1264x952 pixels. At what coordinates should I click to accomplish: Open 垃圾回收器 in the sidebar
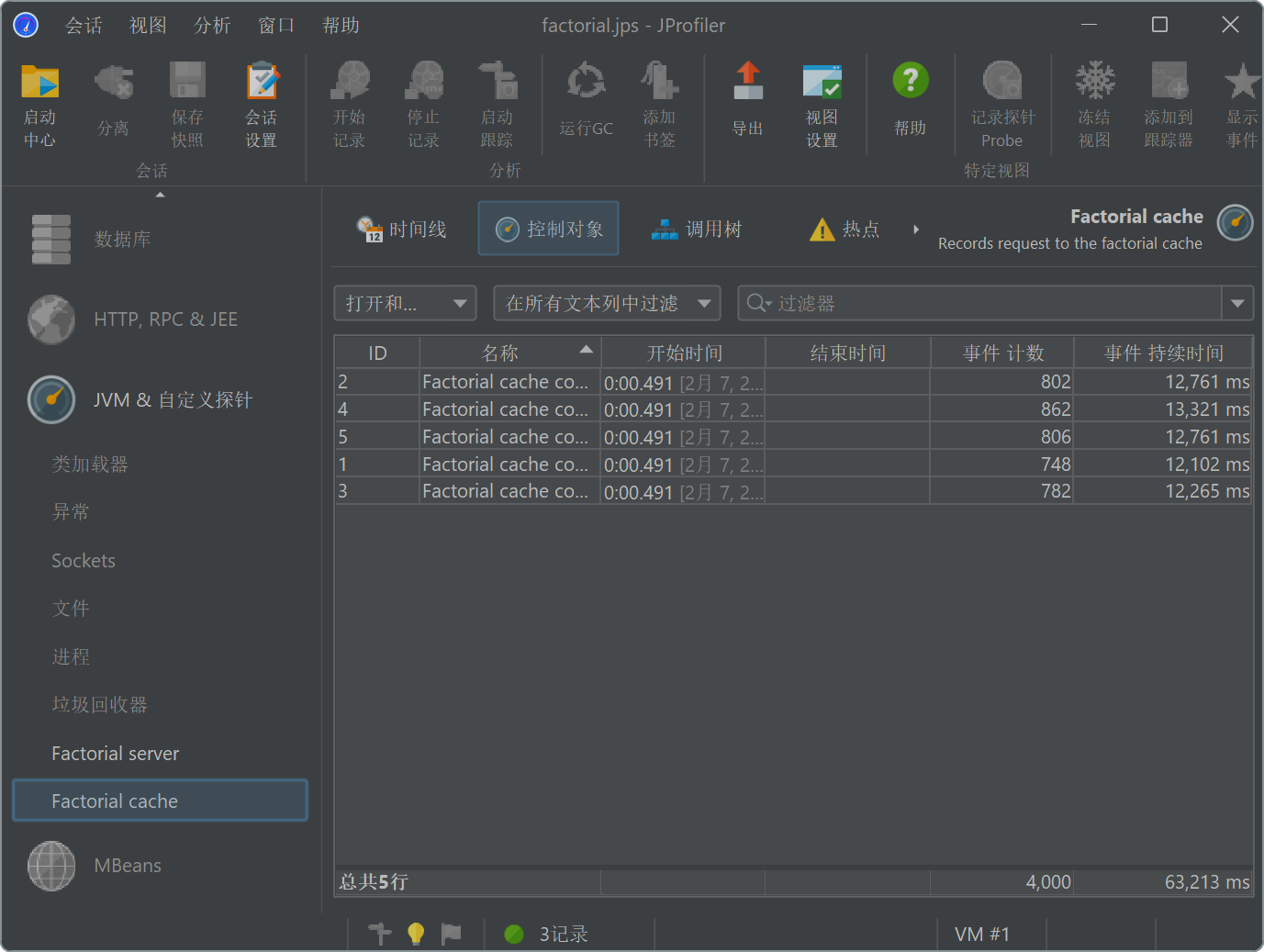coord(99,705)
